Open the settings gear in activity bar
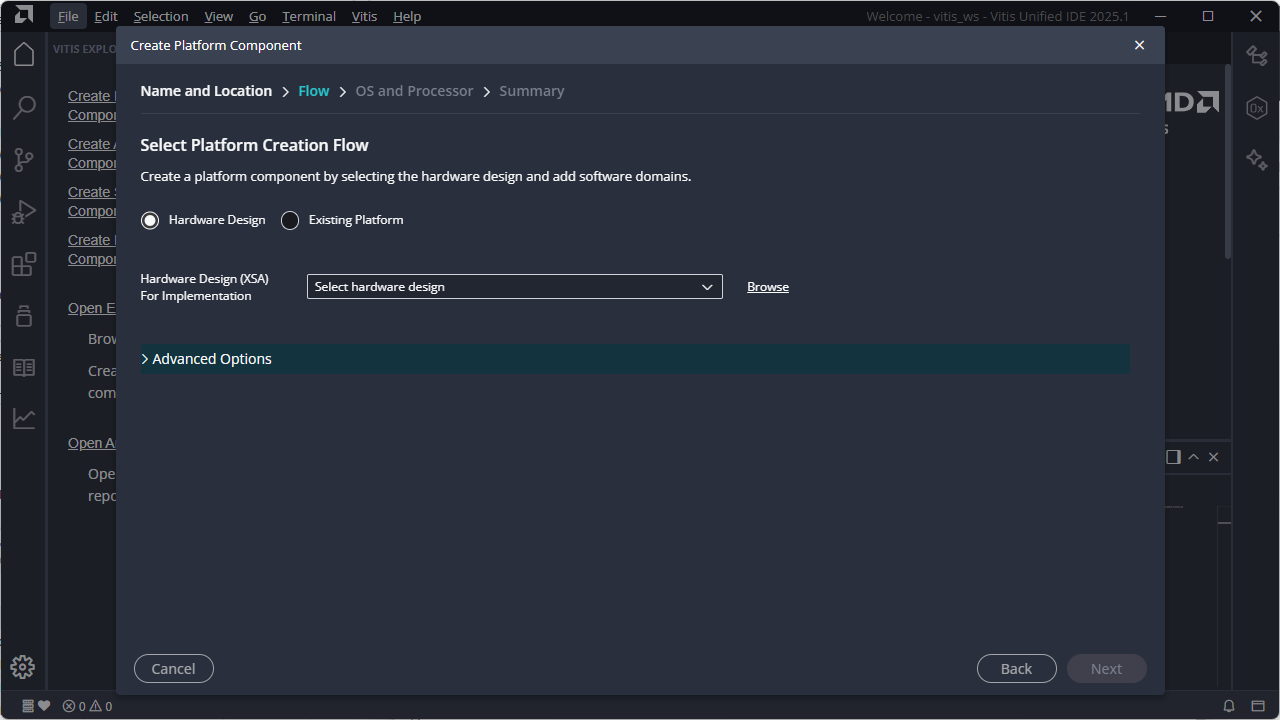Screen dimensions: 1280x720 click(x=23, y=667)
